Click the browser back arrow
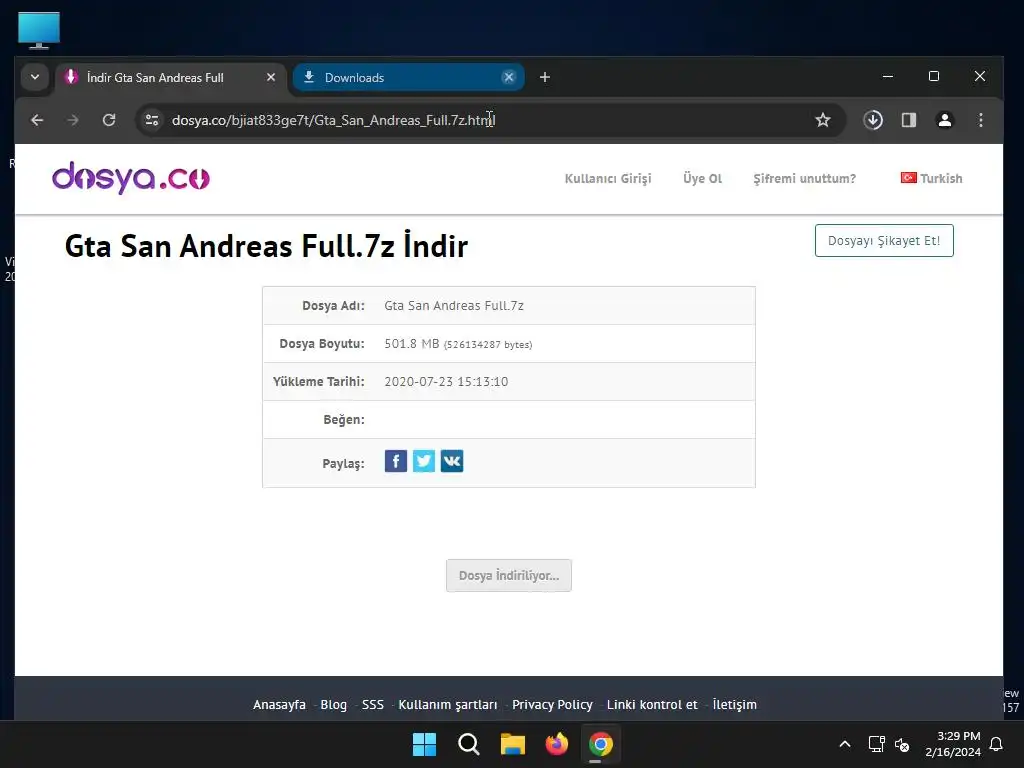 (x=37, y=120)
